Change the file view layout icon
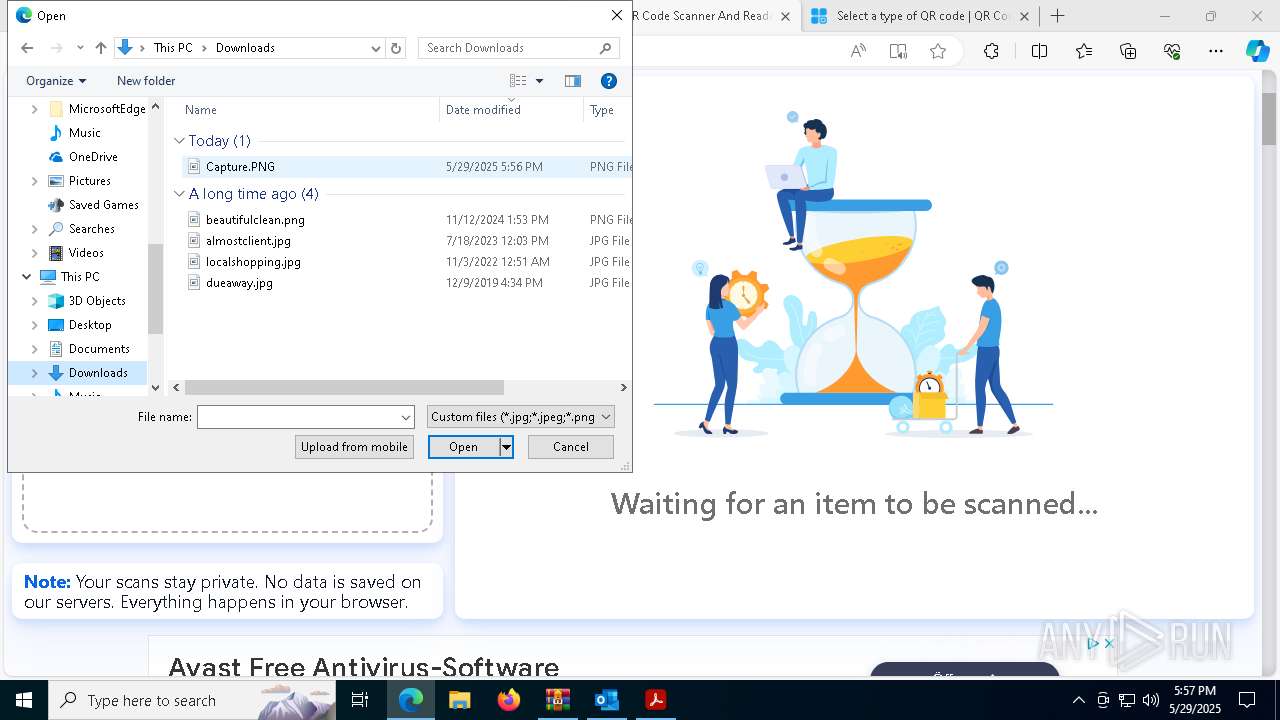Image resolution: width=1280 pixels, height=720 pixels. (518, 81)
